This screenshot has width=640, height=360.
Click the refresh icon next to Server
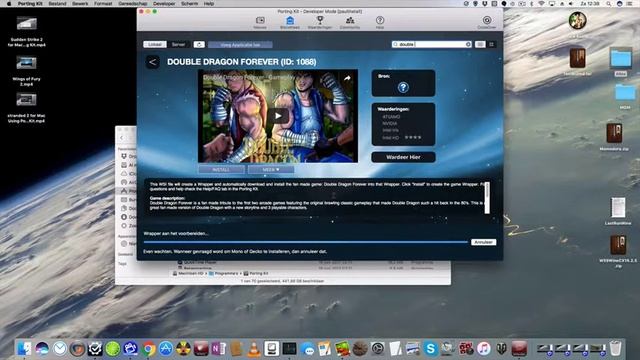coord(199,44)
